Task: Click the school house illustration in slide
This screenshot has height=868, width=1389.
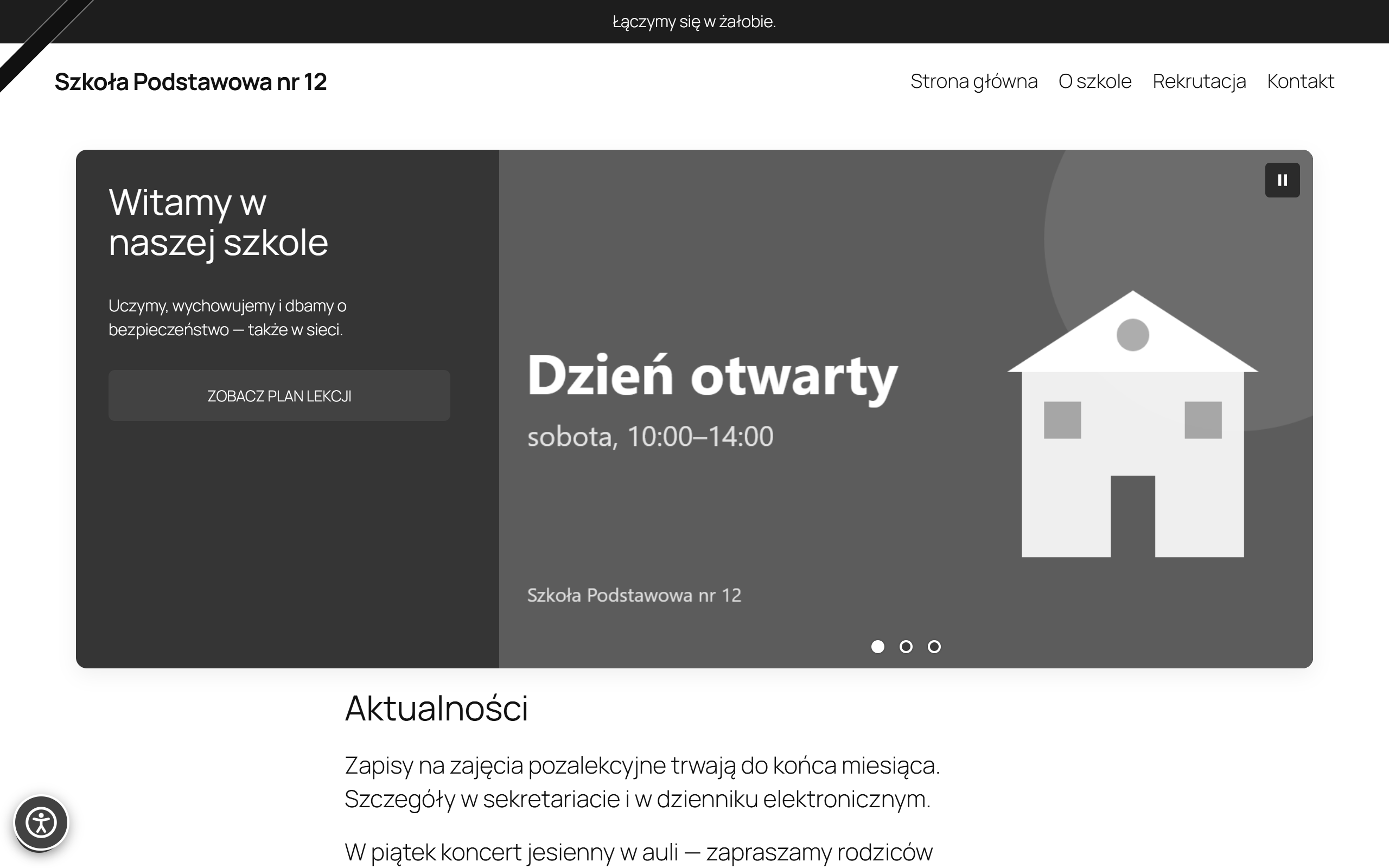Action: tap(1132, 424)
